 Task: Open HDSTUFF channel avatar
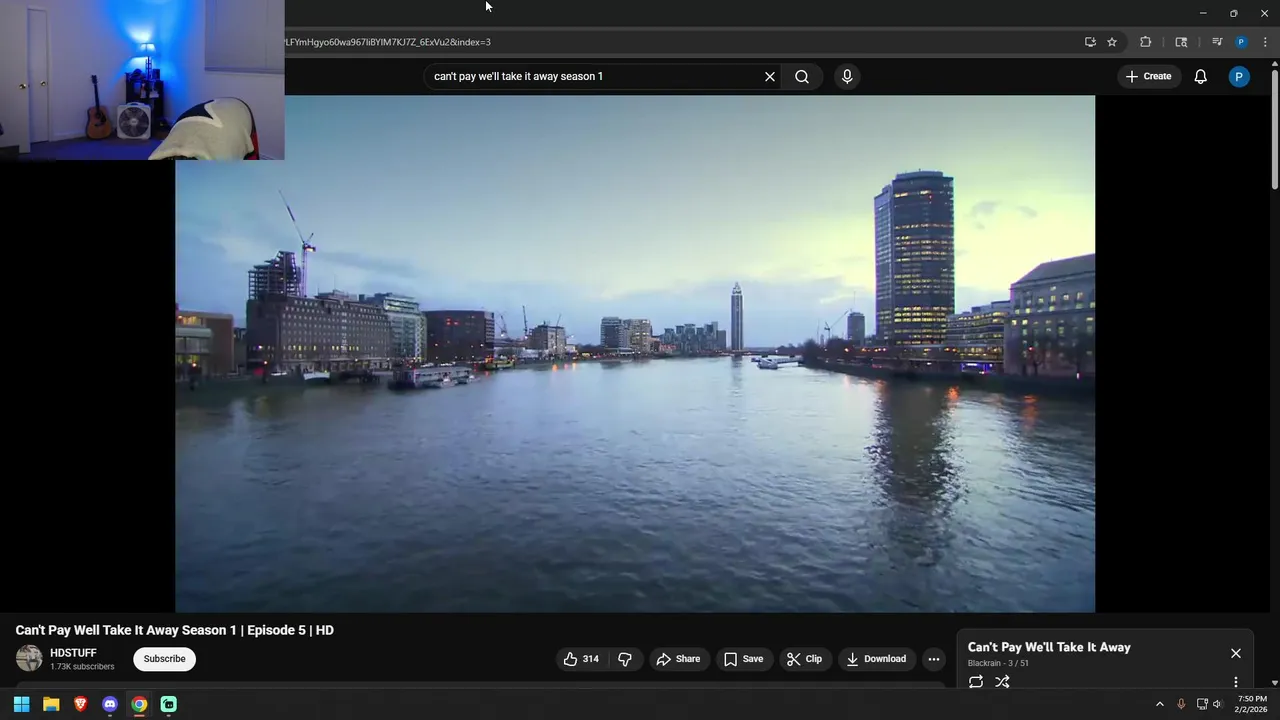29,658
